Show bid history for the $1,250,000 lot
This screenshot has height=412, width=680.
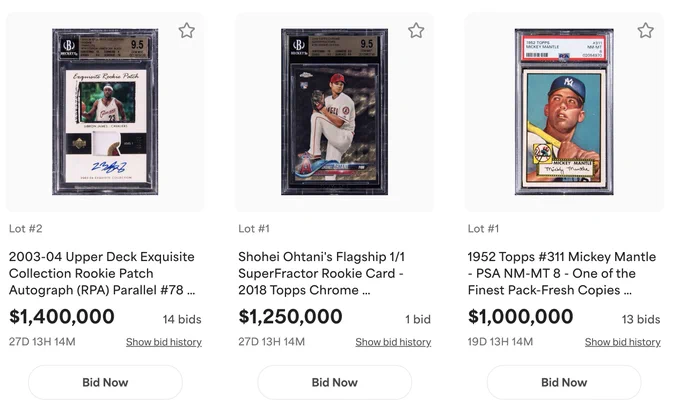393,342
